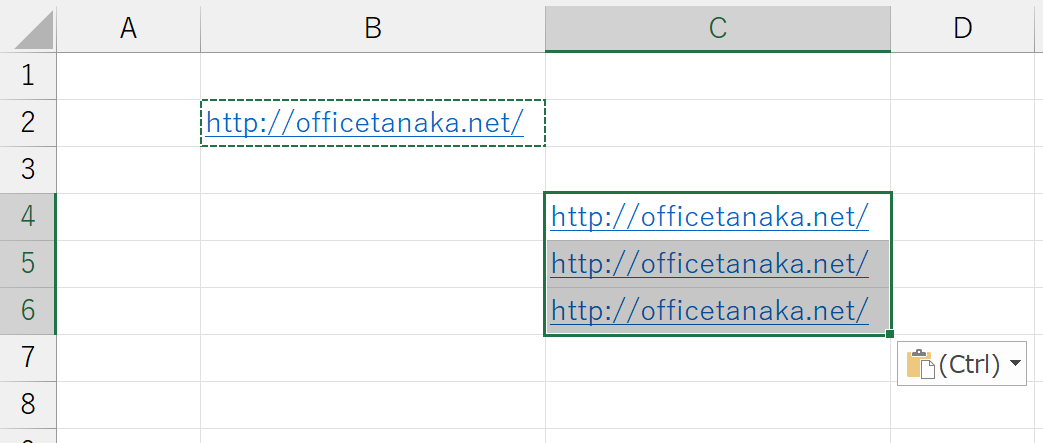Select column D header

(962, 28)
